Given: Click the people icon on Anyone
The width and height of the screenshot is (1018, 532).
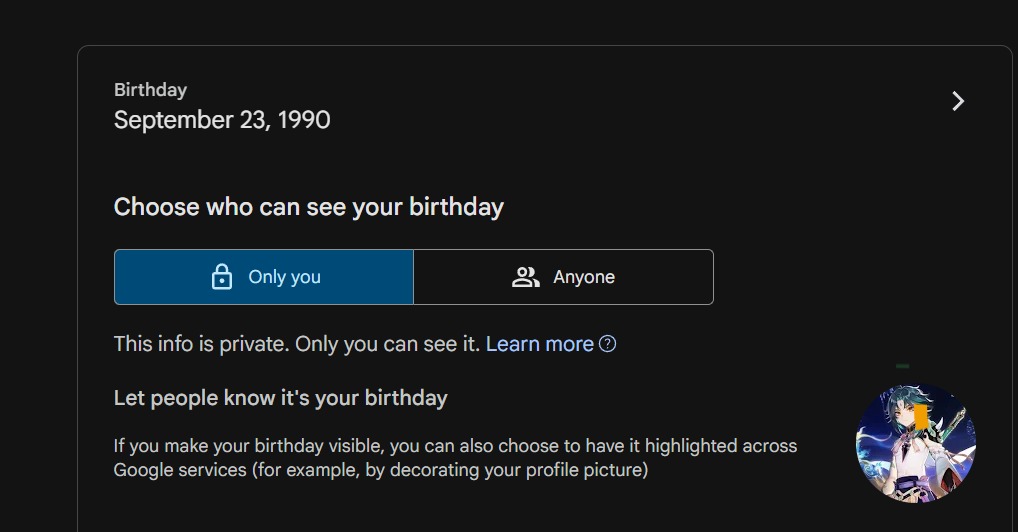Looking at the screenshot, I should tap(525, 277).
